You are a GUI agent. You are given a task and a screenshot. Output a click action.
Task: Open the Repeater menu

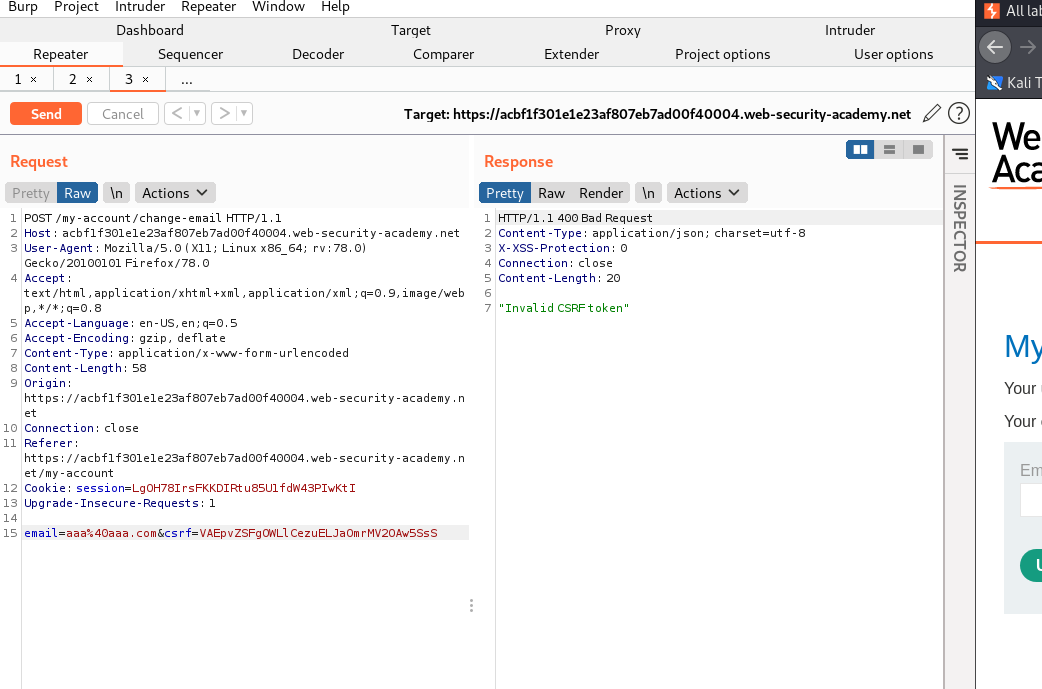tap(209, 7)
